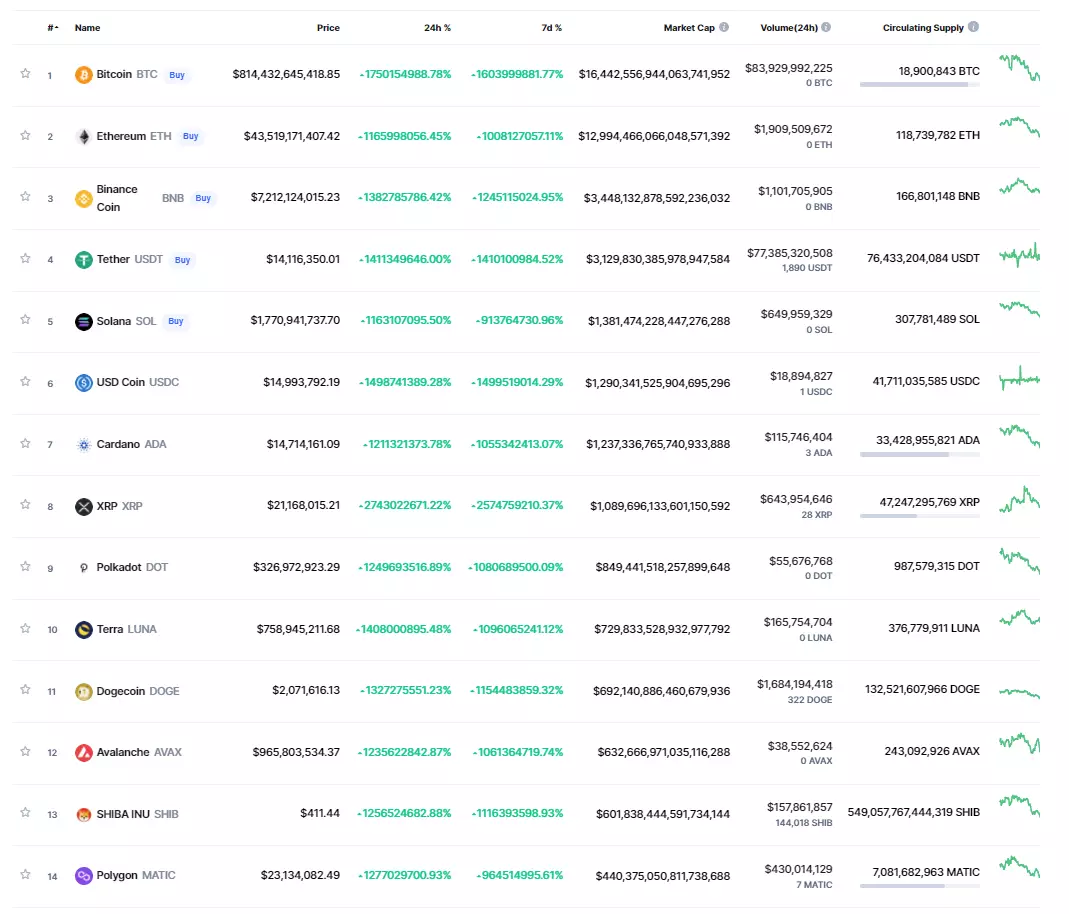Click Polygon 7d change 964514995.61%
The image size is (1069, 914).
point(520,876)
